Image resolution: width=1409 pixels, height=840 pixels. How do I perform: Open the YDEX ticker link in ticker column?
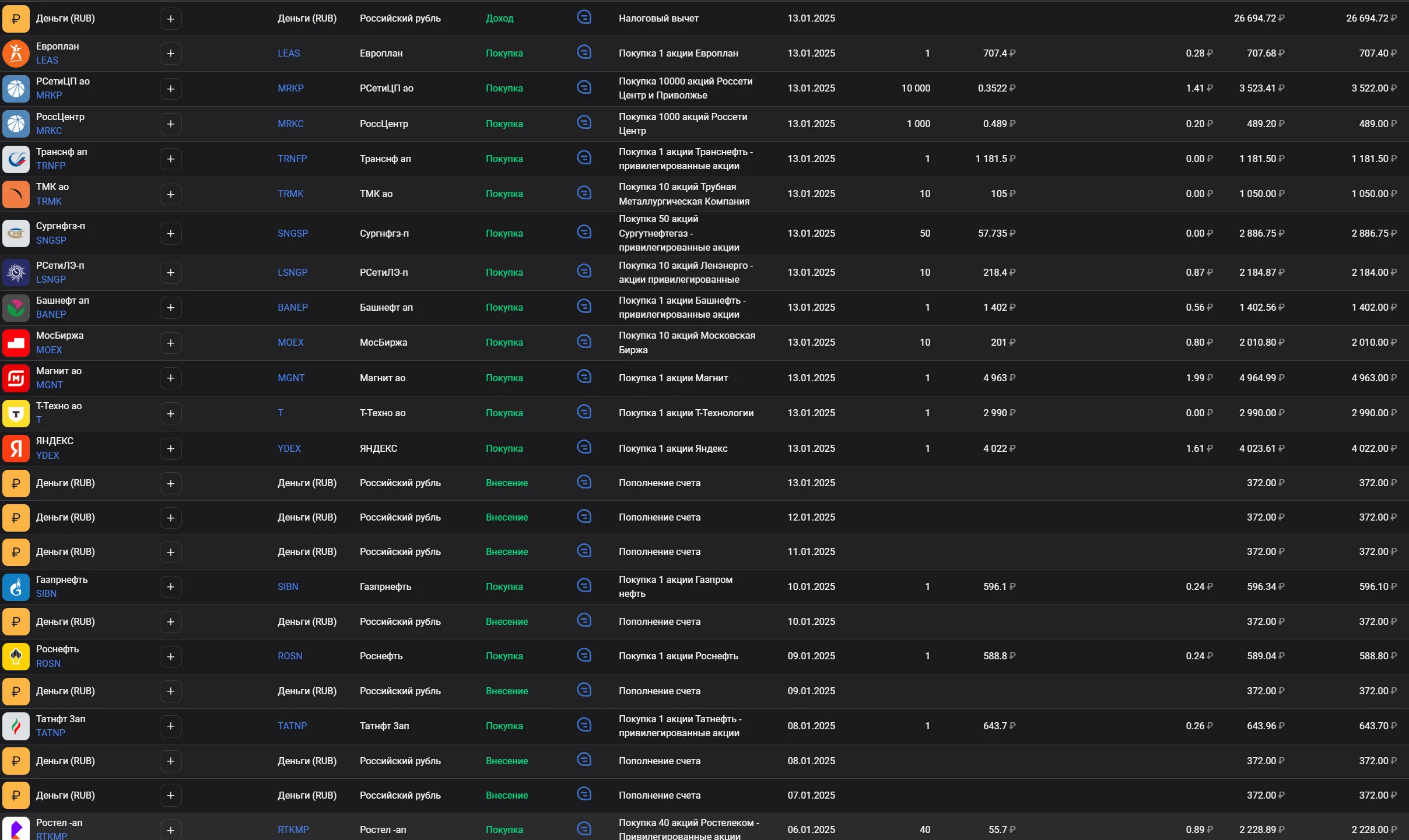coord(289,448)
